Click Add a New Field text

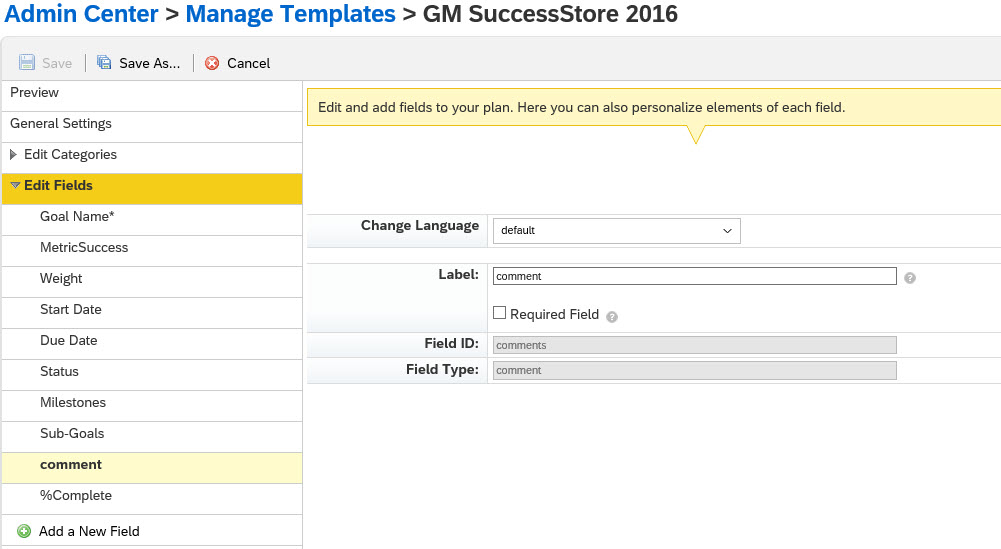pos(89,531)
